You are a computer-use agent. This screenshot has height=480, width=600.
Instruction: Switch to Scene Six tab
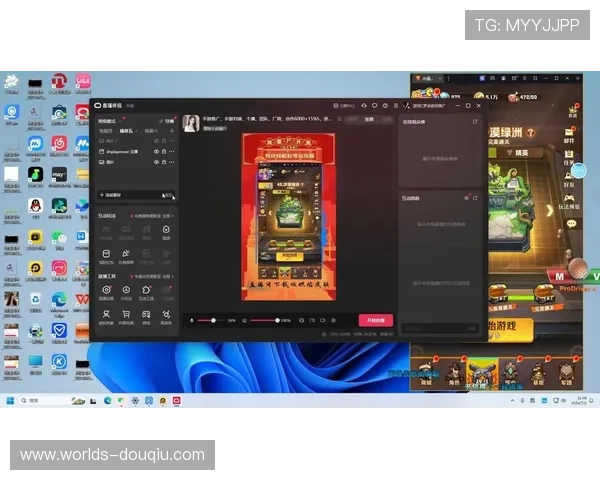pos(151,131)
